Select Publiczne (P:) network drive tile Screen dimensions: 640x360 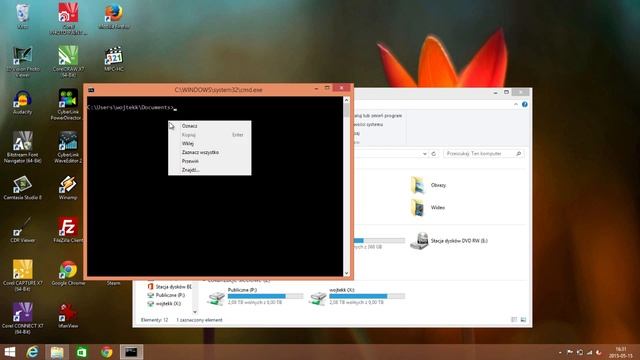255,296
